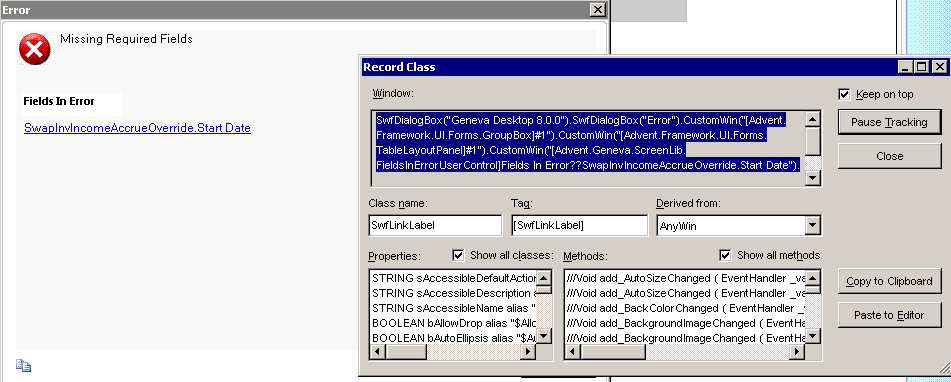Select the STRING sAccessibleDefaultAction property

[454, 278]
